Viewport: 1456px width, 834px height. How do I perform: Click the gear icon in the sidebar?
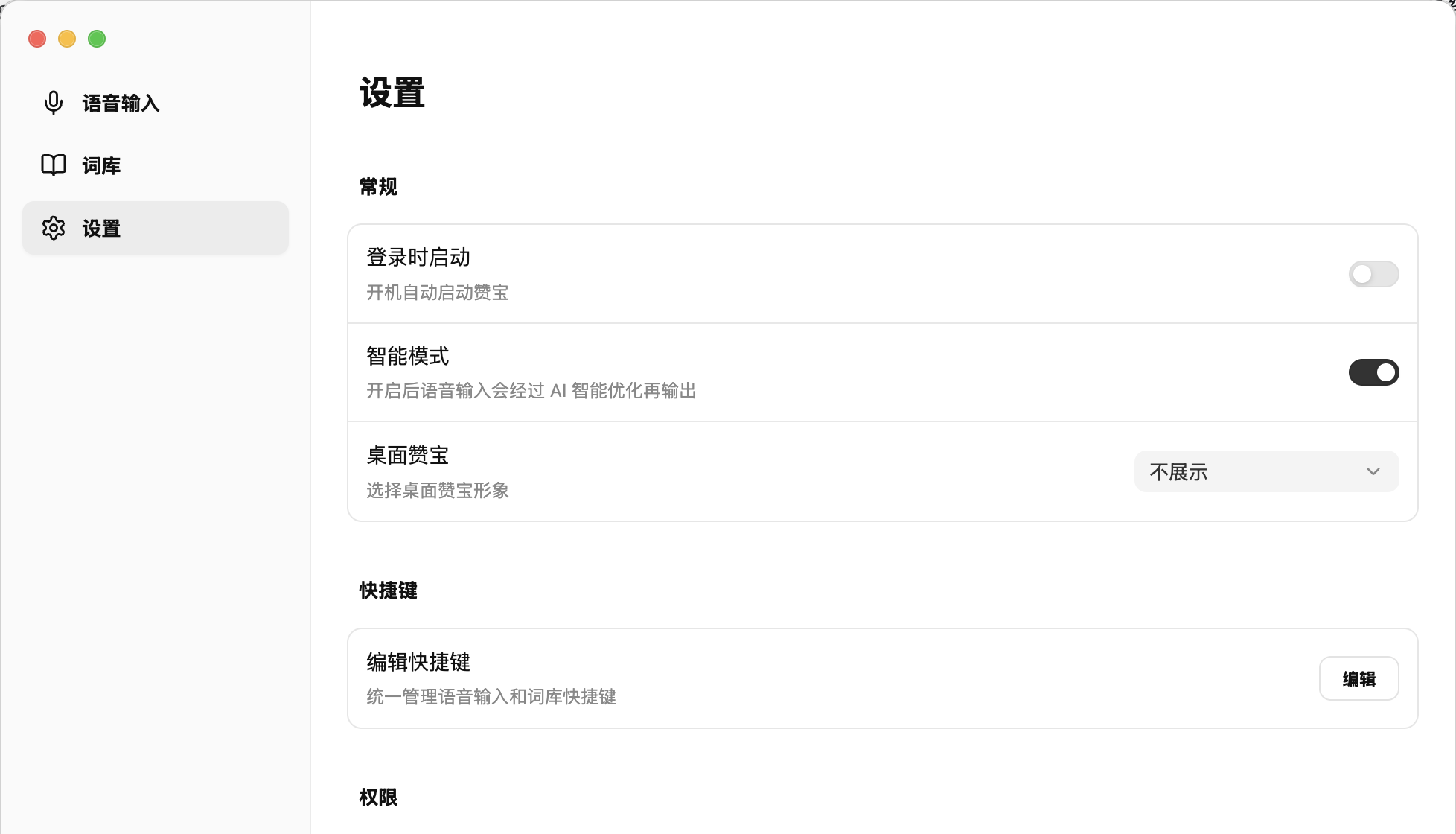click(x=54, y=228)
